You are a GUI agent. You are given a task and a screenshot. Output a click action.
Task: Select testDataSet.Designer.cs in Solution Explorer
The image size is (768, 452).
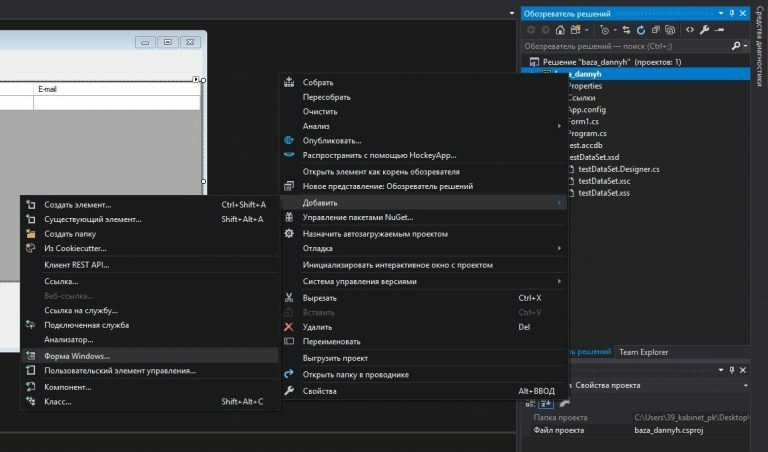click(x=618, y=169)
